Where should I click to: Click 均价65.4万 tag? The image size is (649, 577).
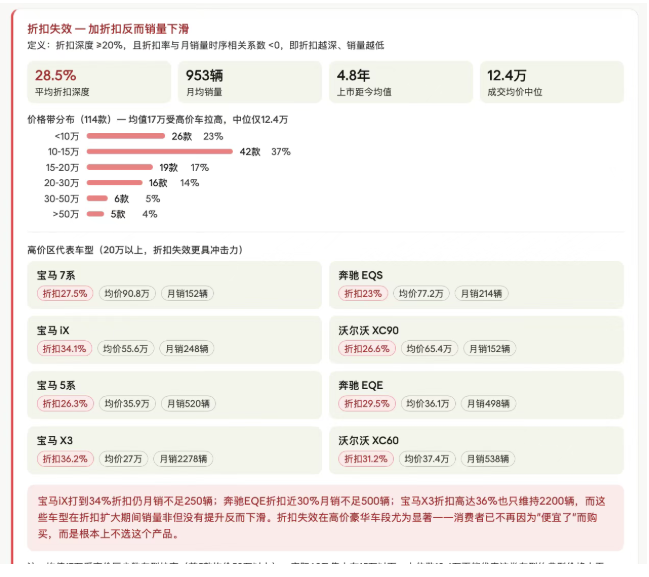pyautogui.click(x=429, y=349)
